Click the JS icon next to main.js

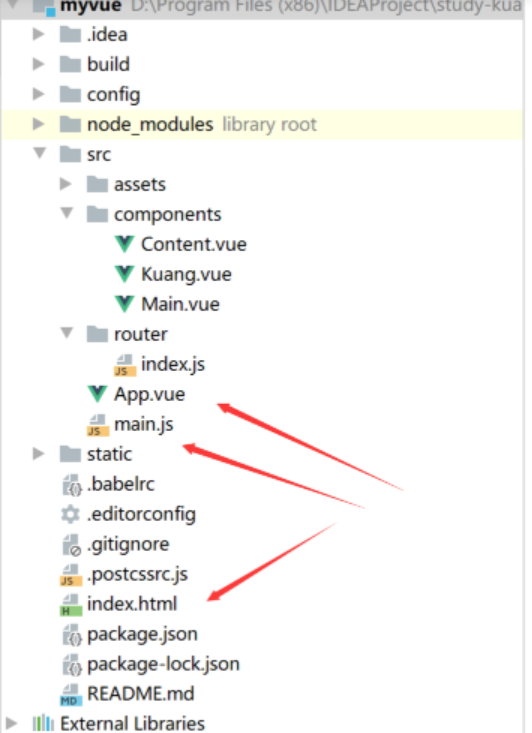98,424
